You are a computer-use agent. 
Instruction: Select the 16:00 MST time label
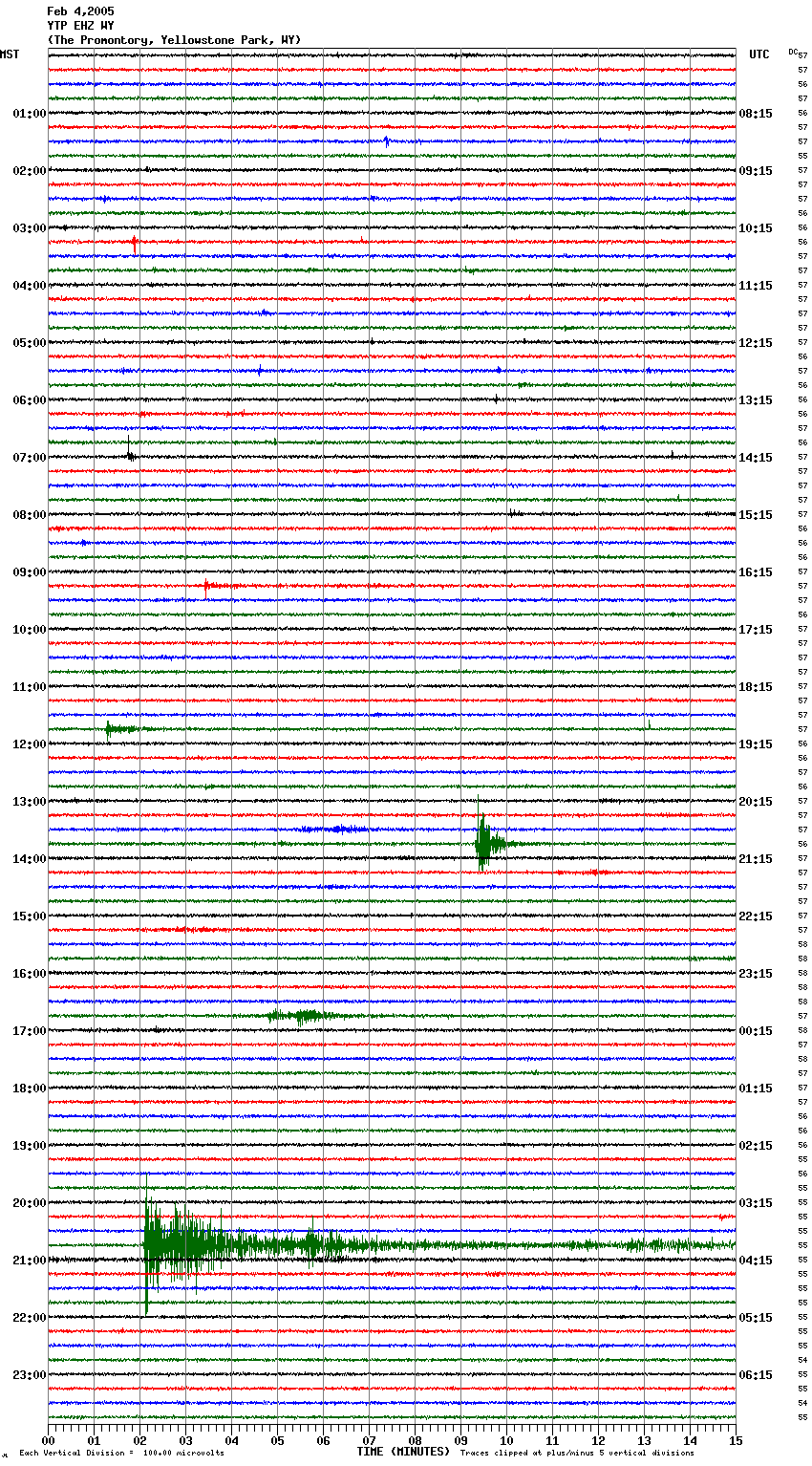(x=29, y=974)
